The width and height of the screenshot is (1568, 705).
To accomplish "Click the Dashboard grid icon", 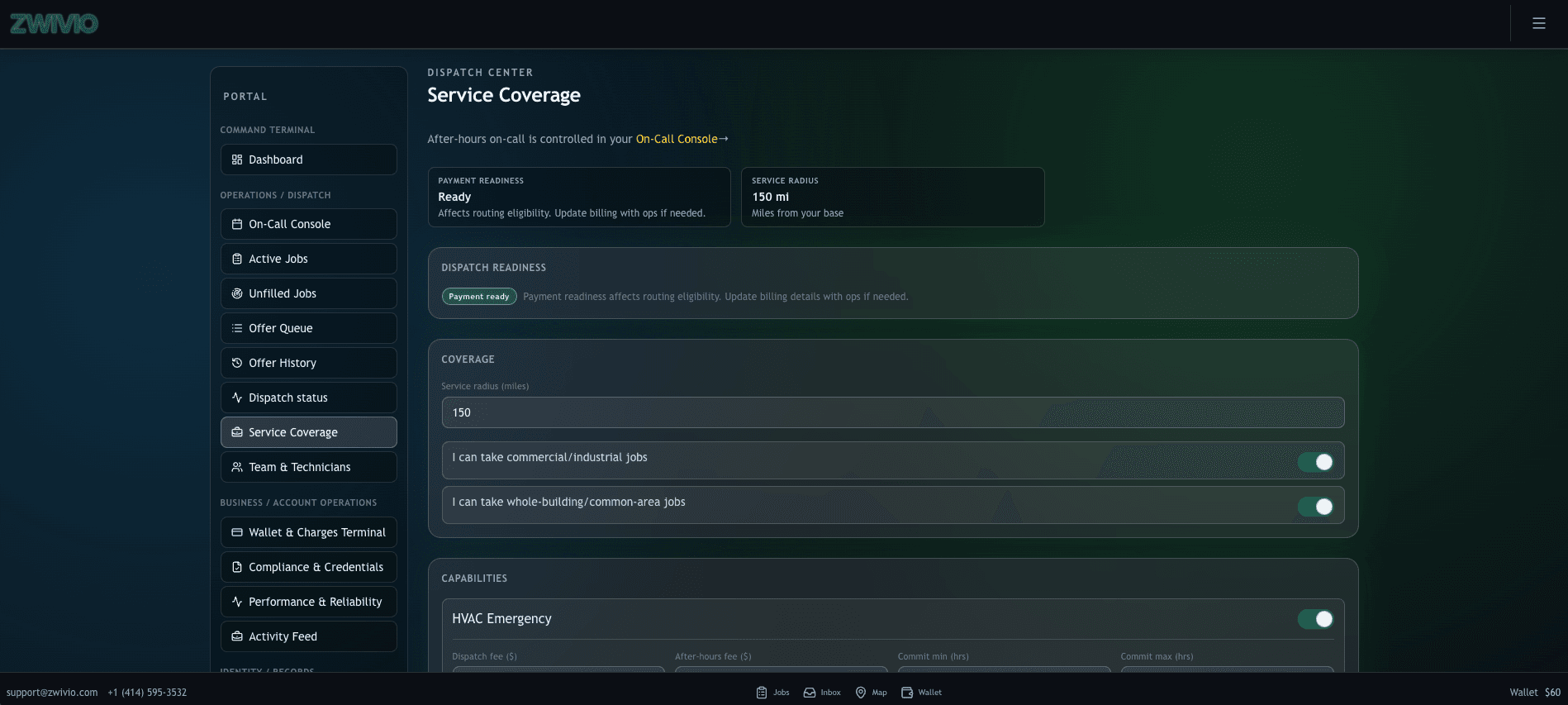I will [237, 160].
